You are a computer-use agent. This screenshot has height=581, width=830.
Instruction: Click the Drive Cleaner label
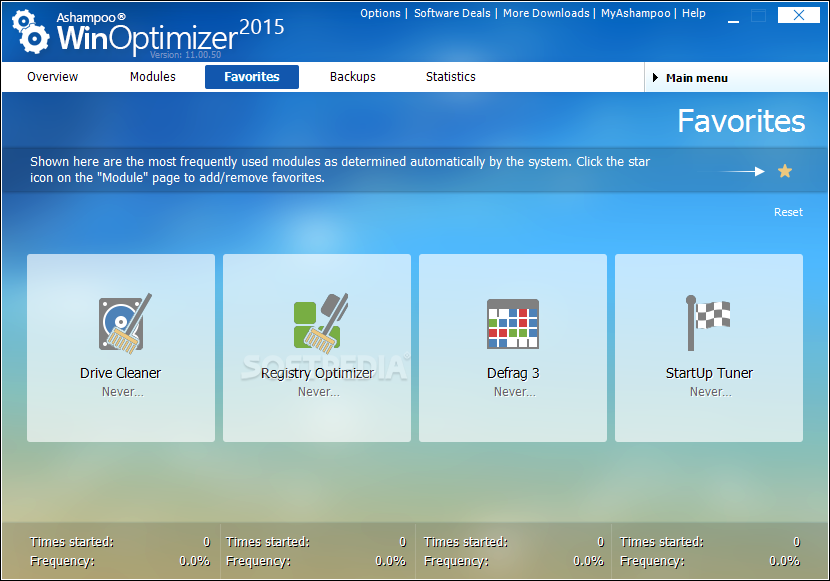point(120,373)
